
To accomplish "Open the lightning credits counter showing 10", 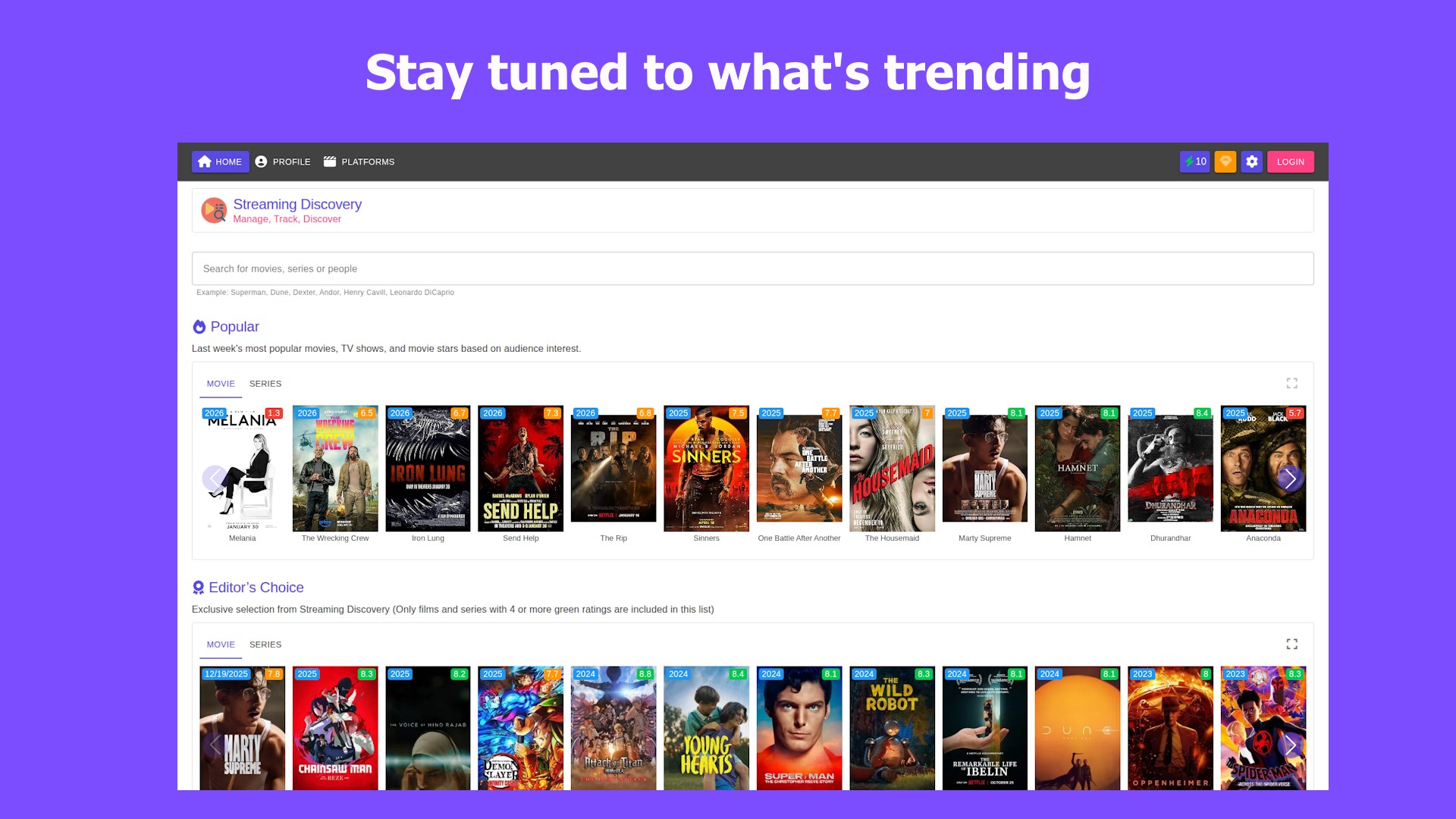I will 1194,162.
